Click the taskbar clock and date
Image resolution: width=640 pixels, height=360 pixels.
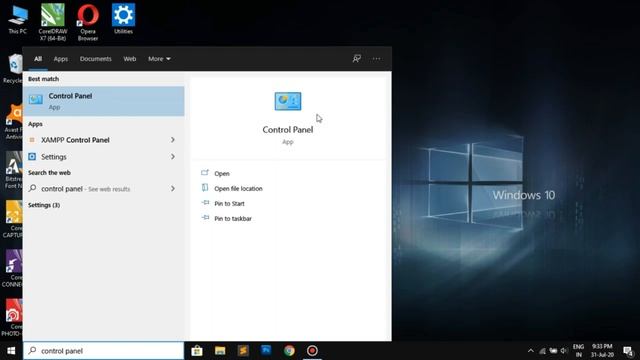point(602,351)
